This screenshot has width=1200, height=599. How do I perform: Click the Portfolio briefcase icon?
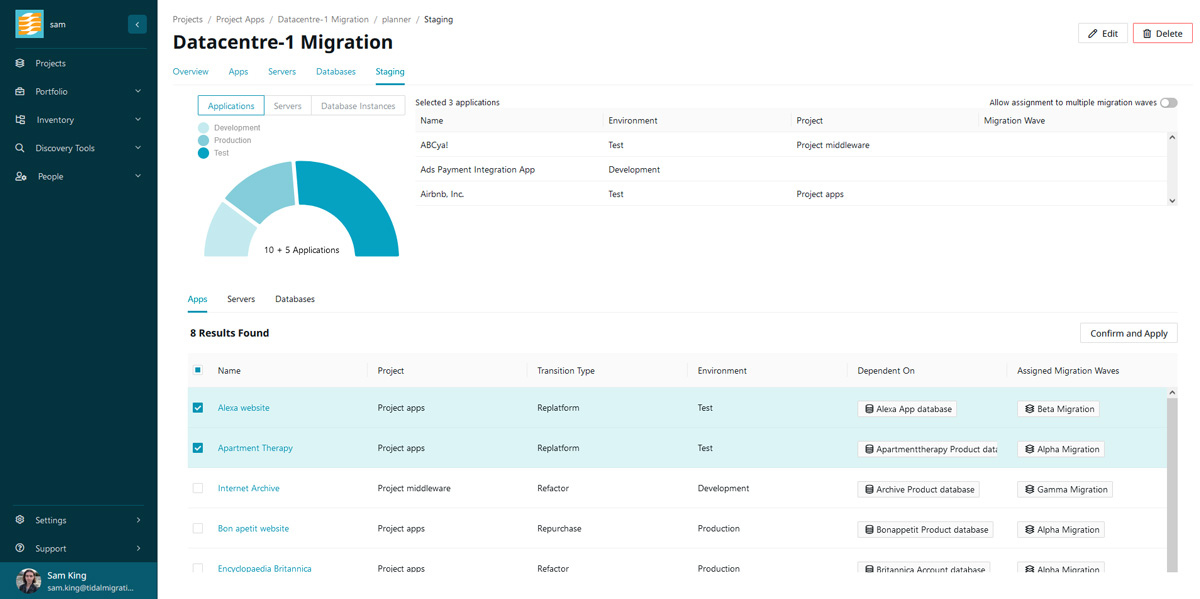20,91
